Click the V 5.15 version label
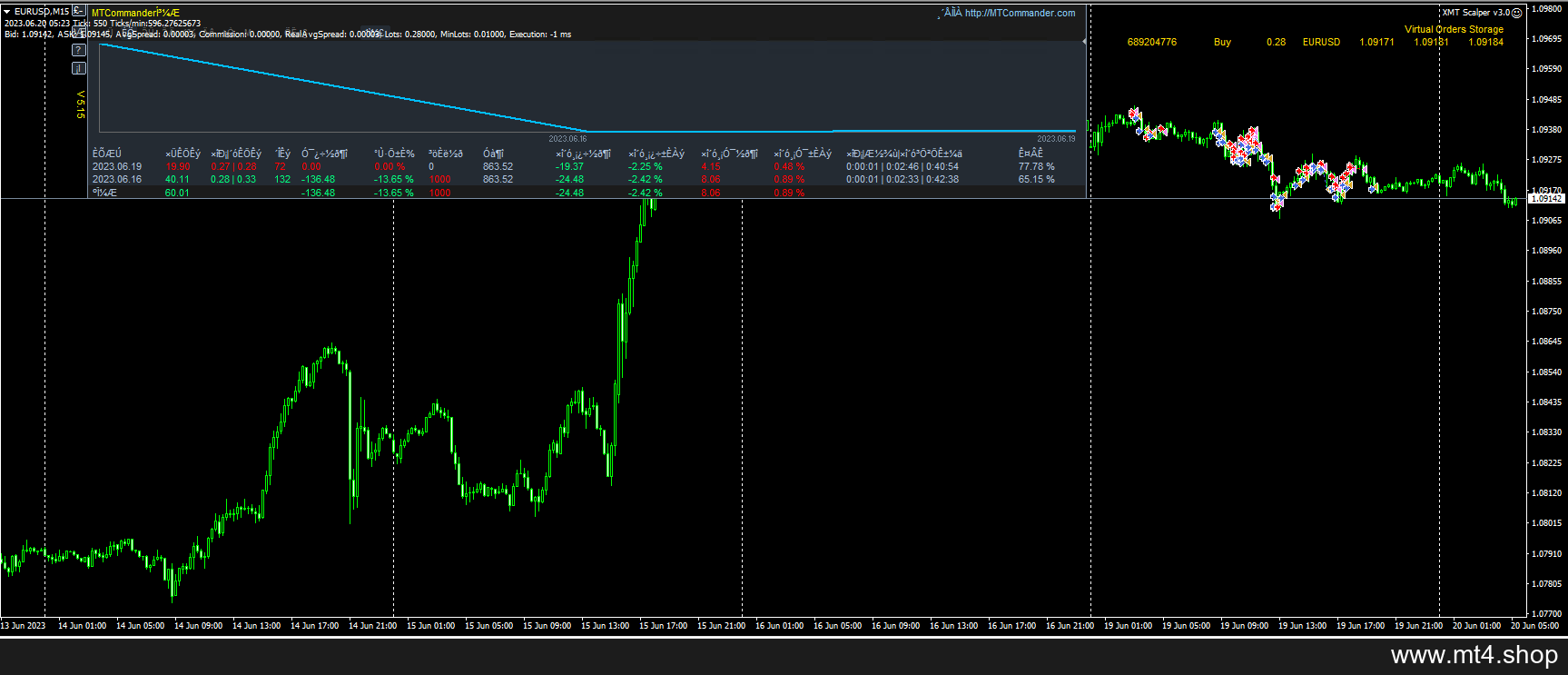This screenshot has width=1568, height=675. coord(80,104)
